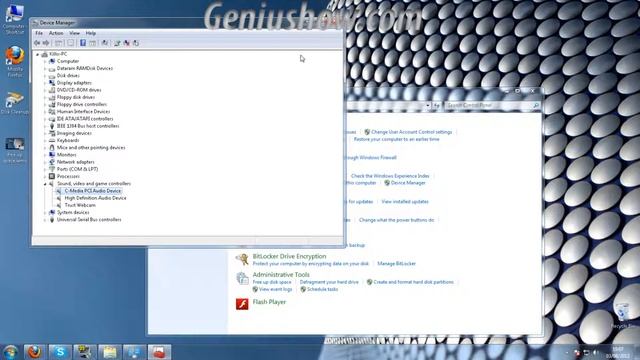The image size is (640, 360).
Task: Expand the Human Interface Devices category
Action: click(x=45, y=112)
